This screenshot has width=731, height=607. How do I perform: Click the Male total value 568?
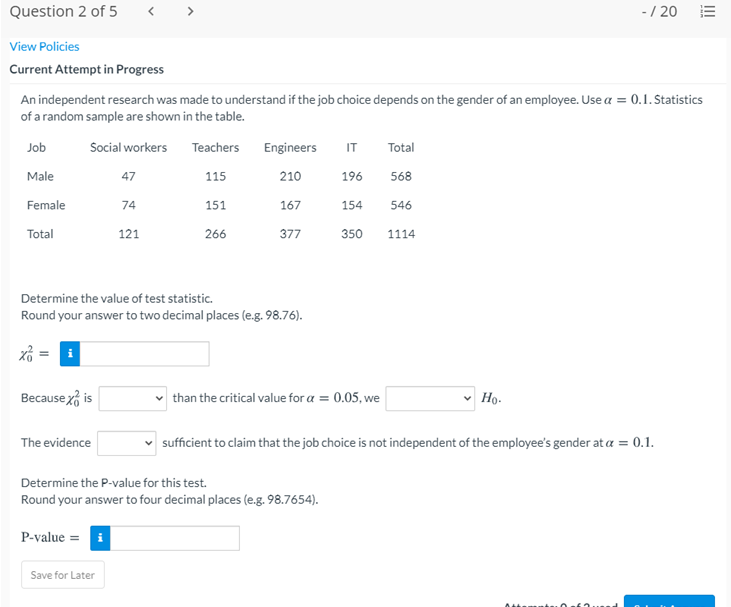401,176
